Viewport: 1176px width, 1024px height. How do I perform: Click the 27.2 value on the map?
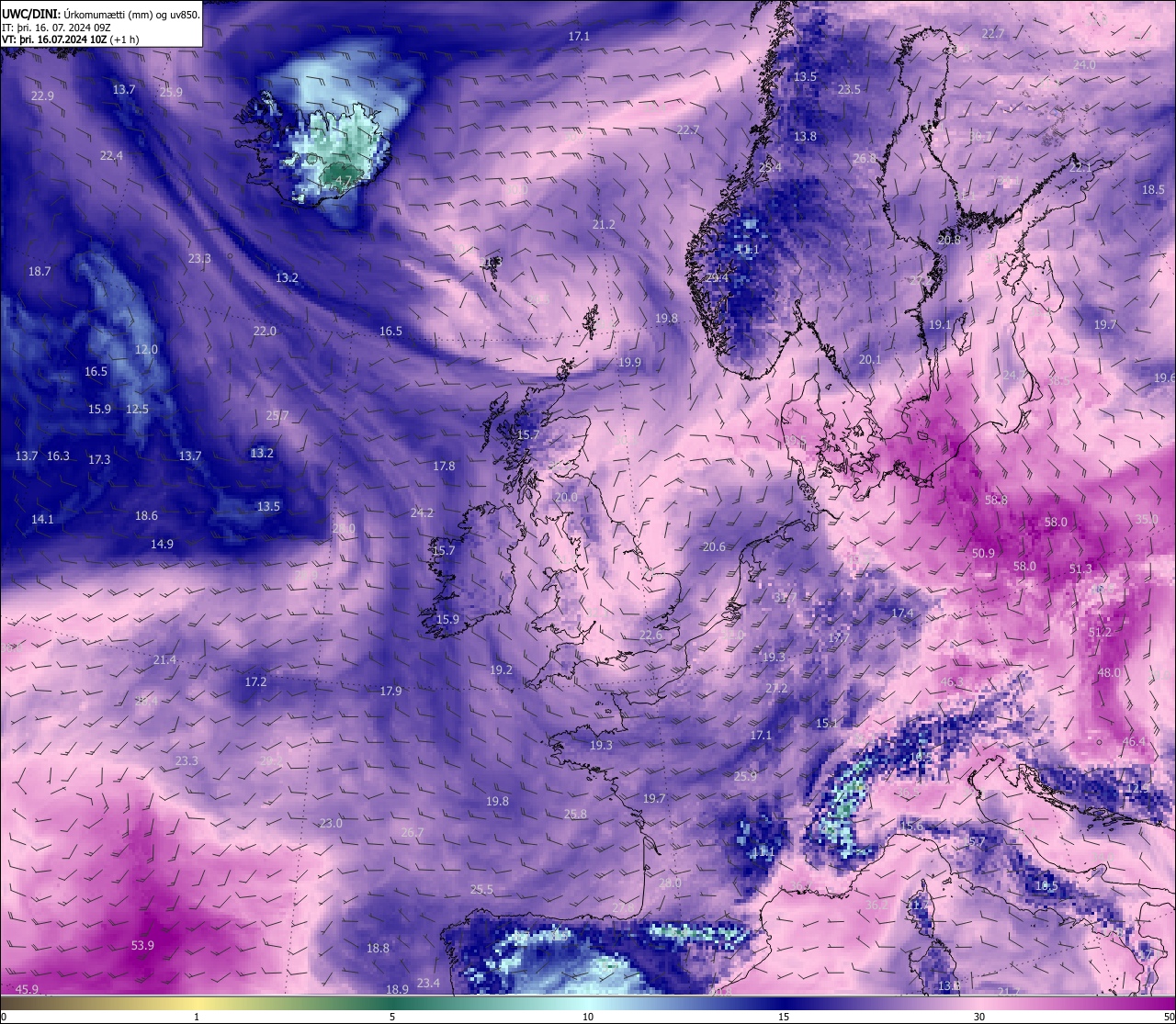click(x=776, y=688)
